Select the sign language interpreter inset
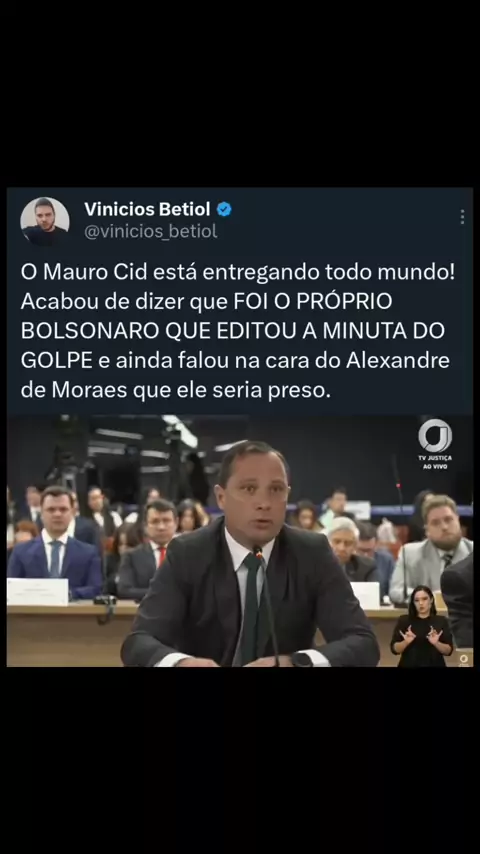Image resolution: width=480 pixels, height=854 pixels. (422, 626)
